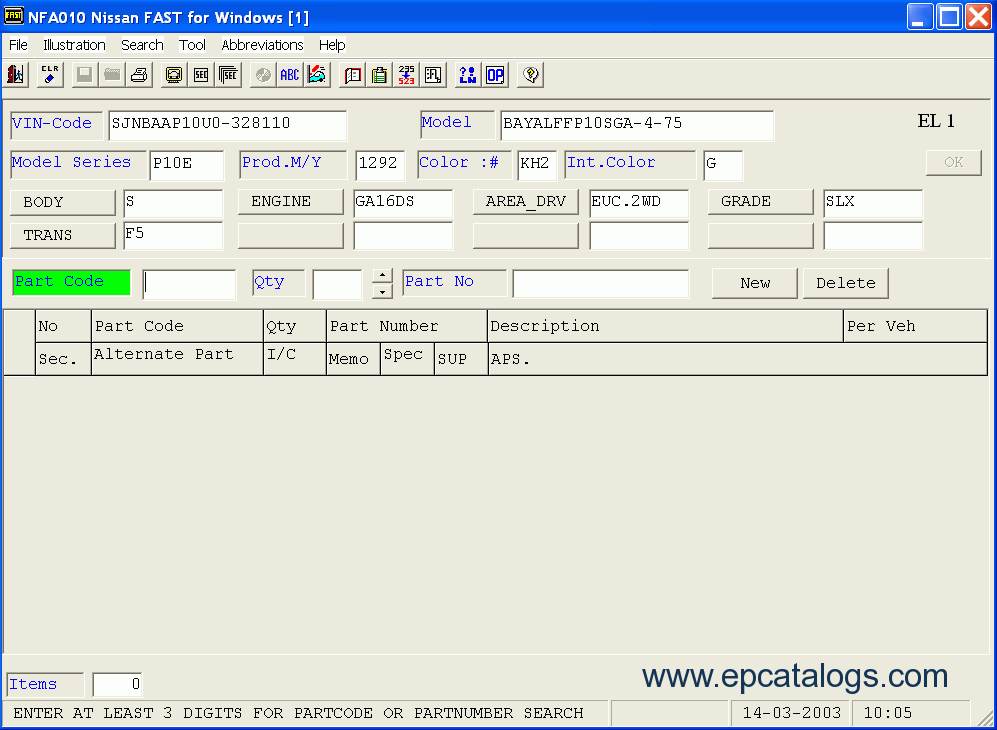This screenshot has height=730, width=997.
Task: Decrease Qty with the down arrow
Action: click(x=382, y=292)
